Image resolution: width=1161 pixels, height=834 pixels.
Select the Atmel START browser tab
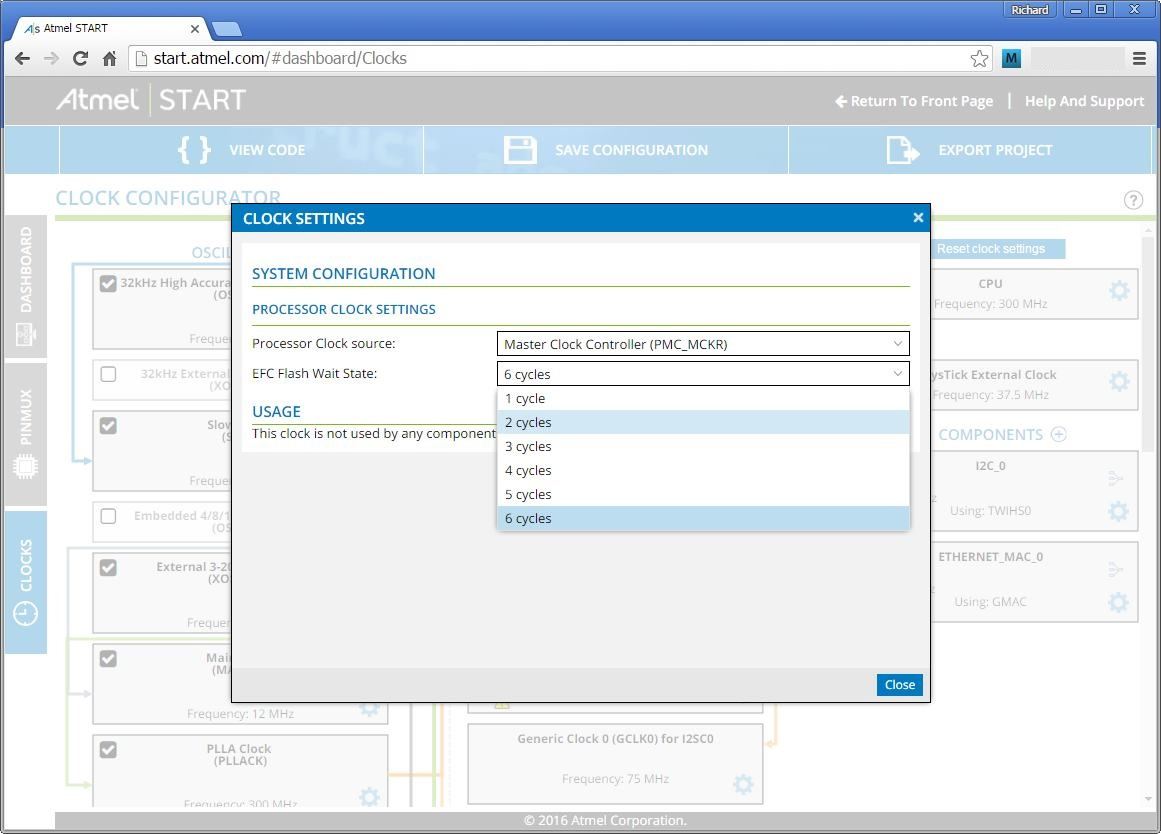110,29
